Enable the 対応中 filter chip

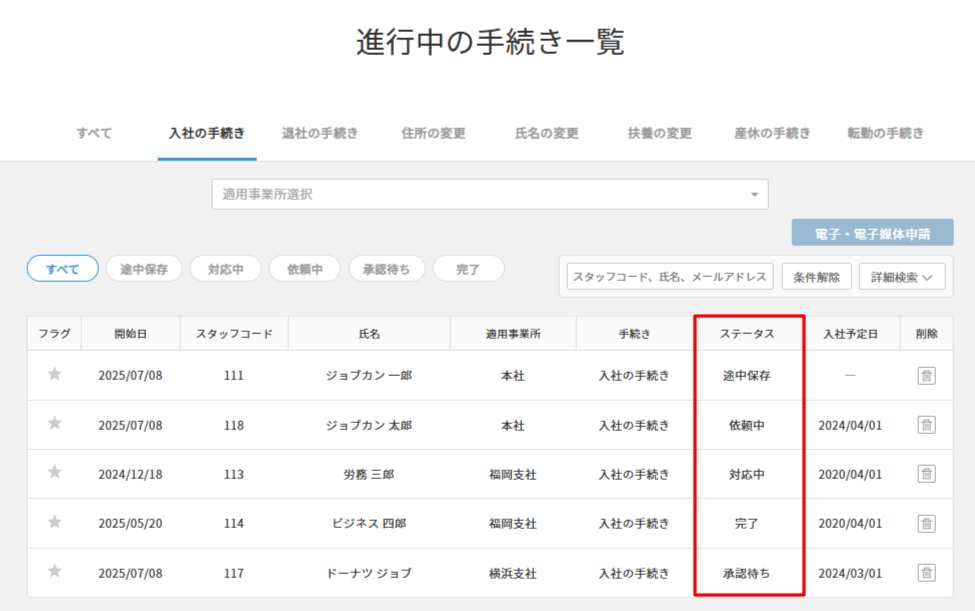click(x=223, y=268)
